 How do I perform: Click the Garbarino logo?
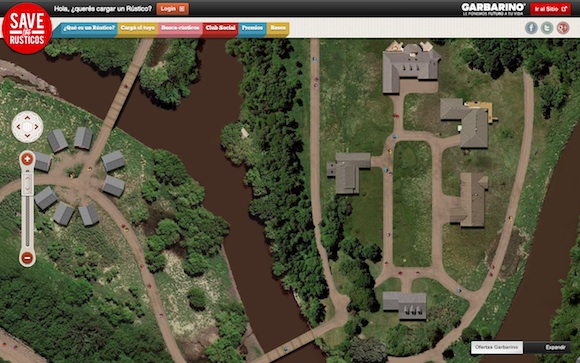tap(493, 9)
